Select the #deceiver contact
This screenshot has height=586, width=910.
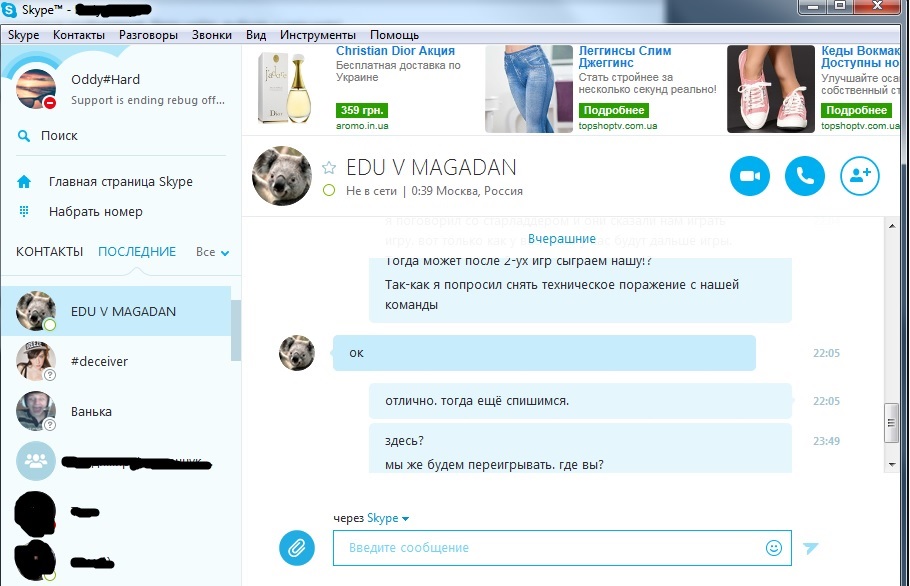tap(116, 361)
